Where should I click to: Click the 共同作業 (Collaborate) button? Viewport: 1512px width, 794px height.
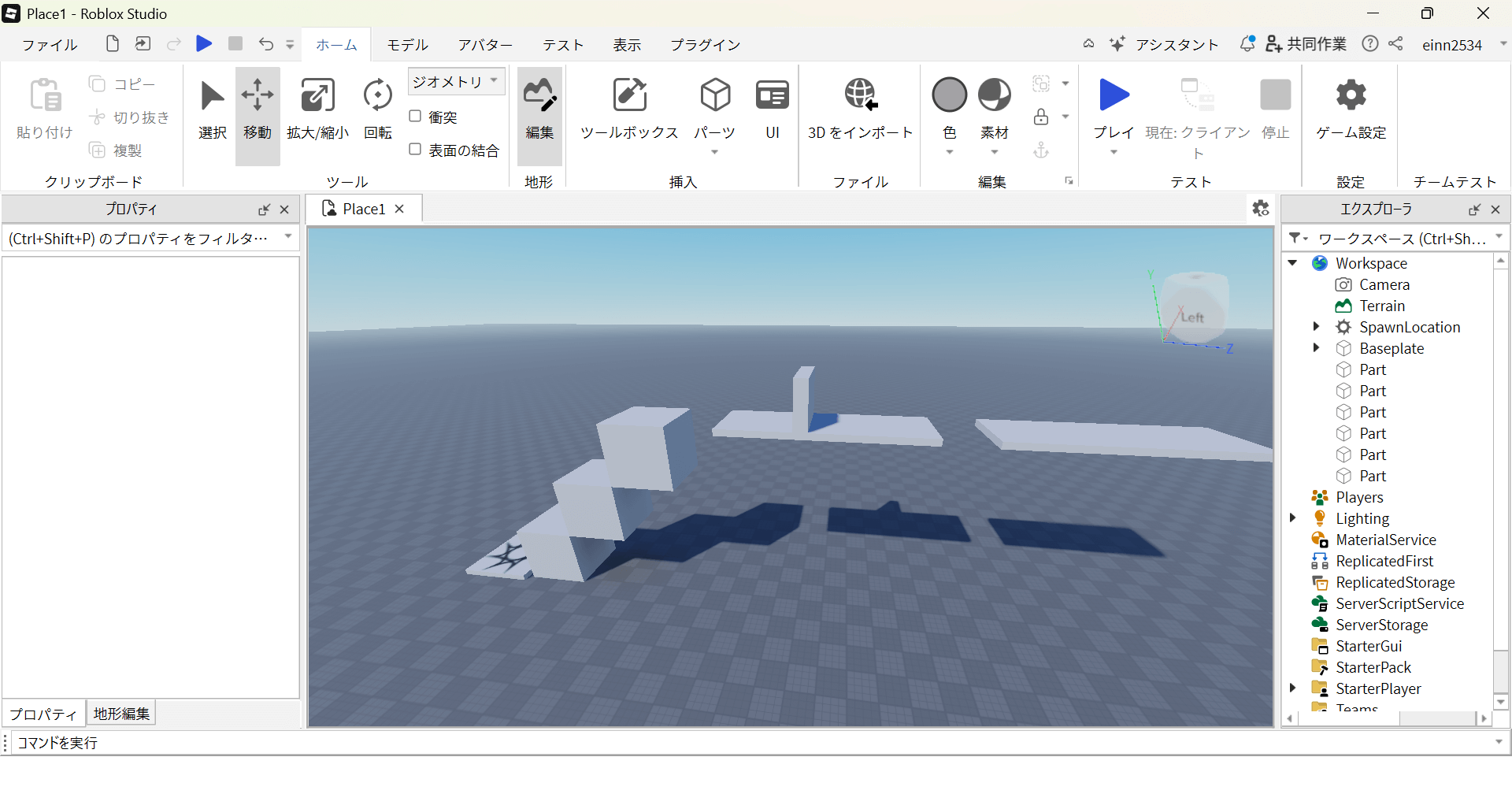(x=1306, y=45)
